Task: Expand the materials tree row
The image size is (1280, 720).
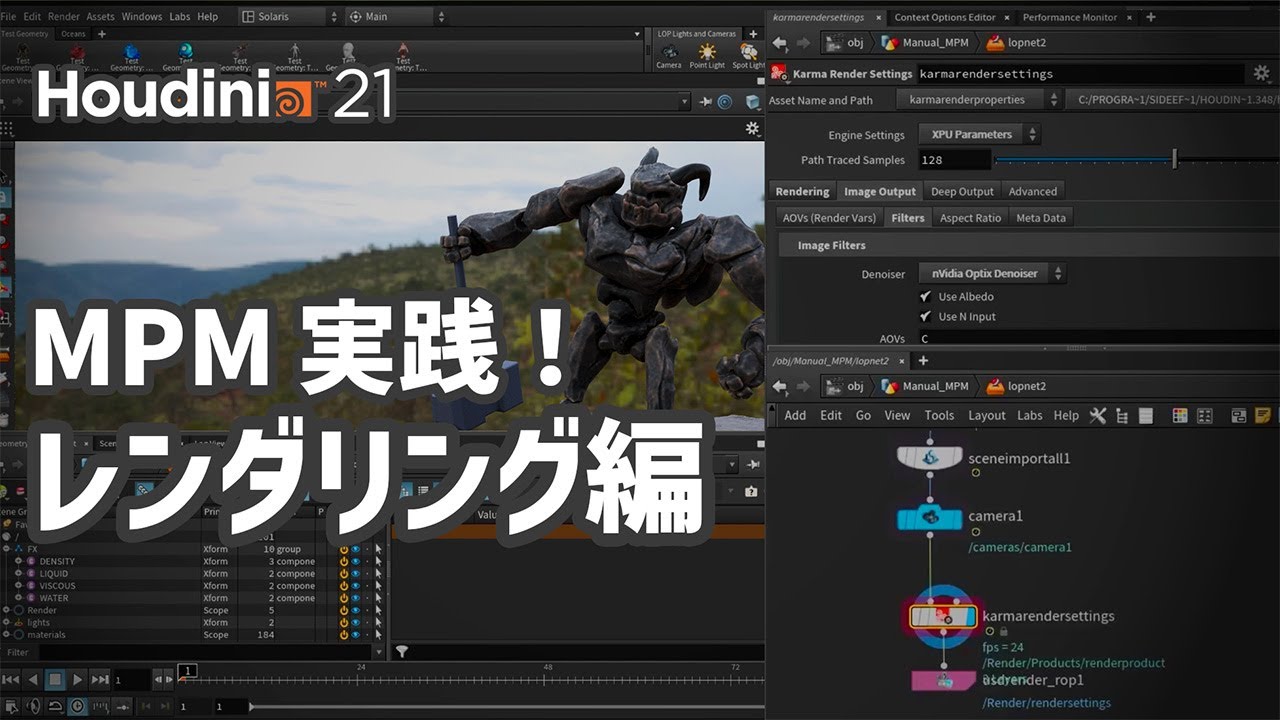Action: [x=6, y=635]
